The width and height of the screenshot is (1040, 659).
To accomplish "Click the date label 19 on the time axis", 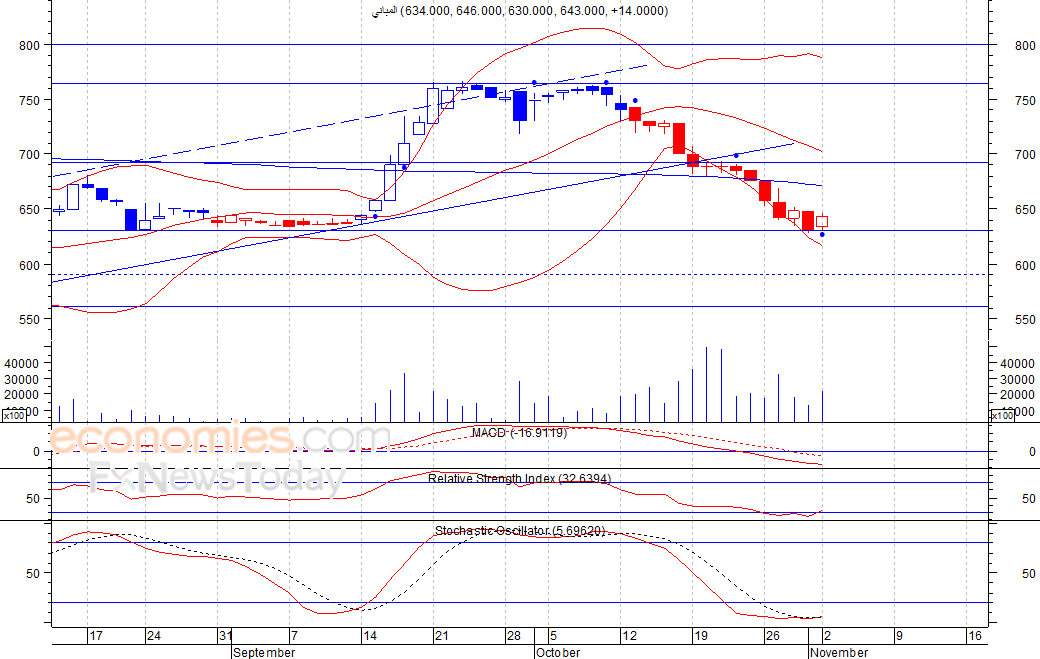I will pyautogui.click(x=701, y=636).
